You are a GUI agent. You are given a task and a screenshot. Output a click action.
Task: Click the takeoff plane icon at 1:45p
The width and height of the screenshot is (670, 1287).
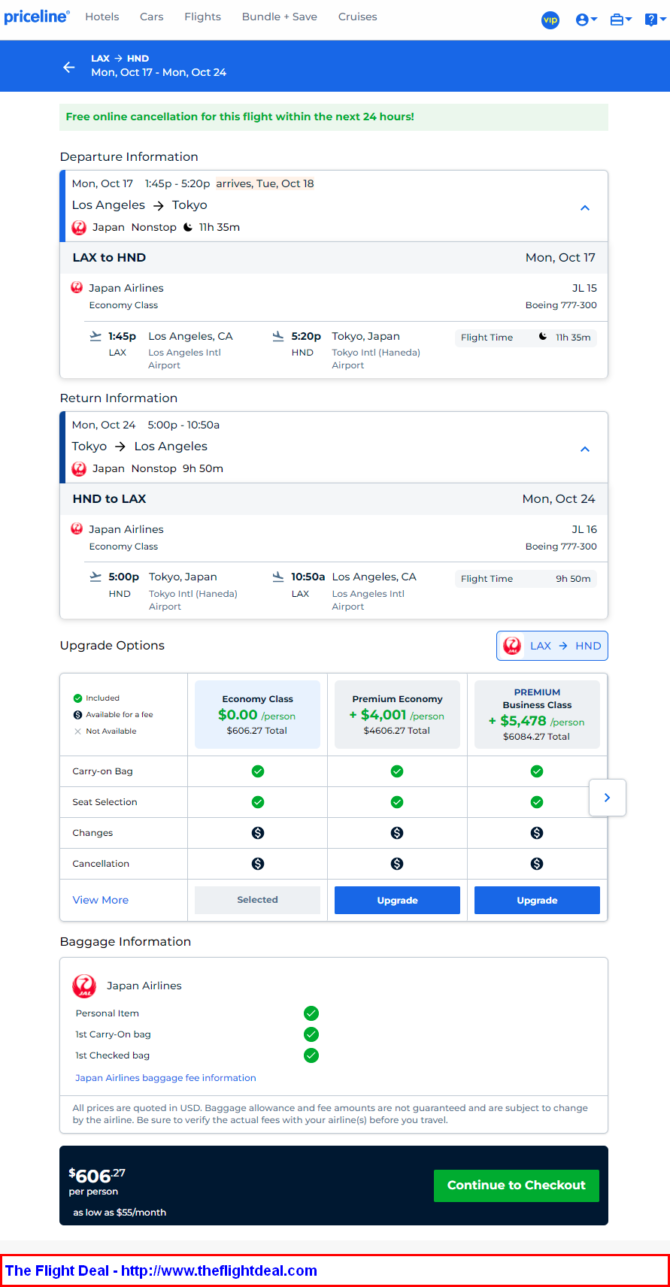(x=96, y=336)
